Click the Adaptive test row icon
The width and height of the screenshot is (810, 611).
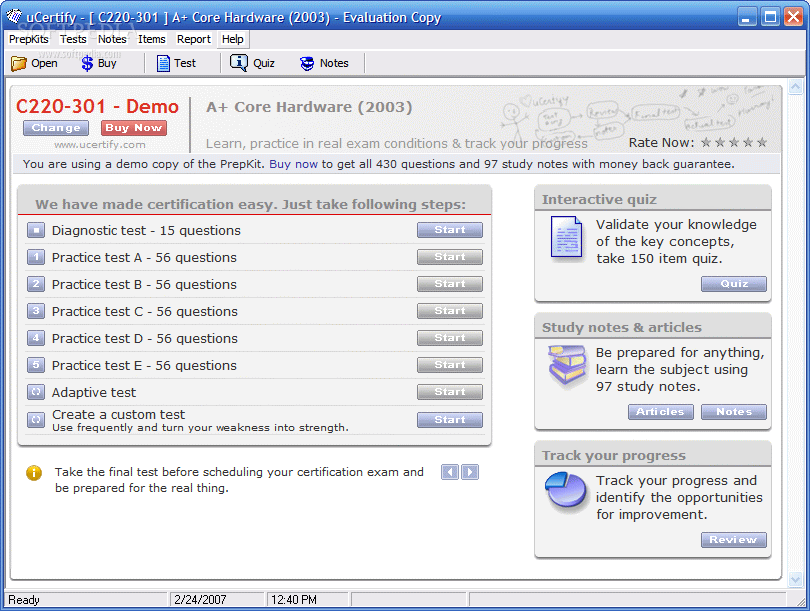[x=36, y=393]
